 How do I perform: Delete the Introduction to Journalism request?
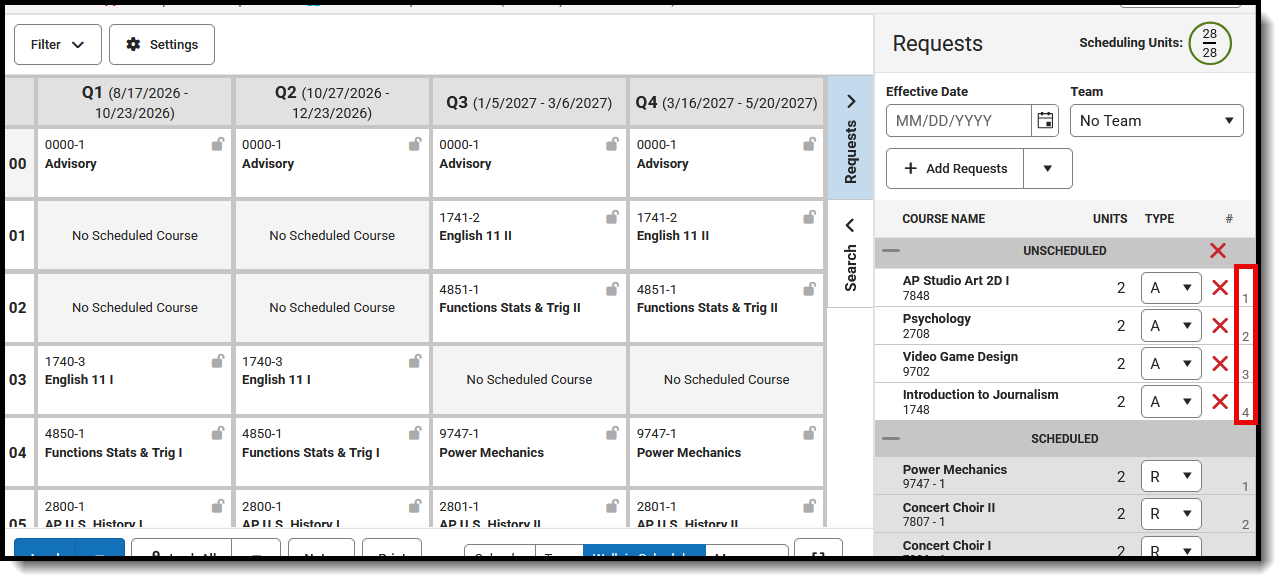(x=1220, y=402)
